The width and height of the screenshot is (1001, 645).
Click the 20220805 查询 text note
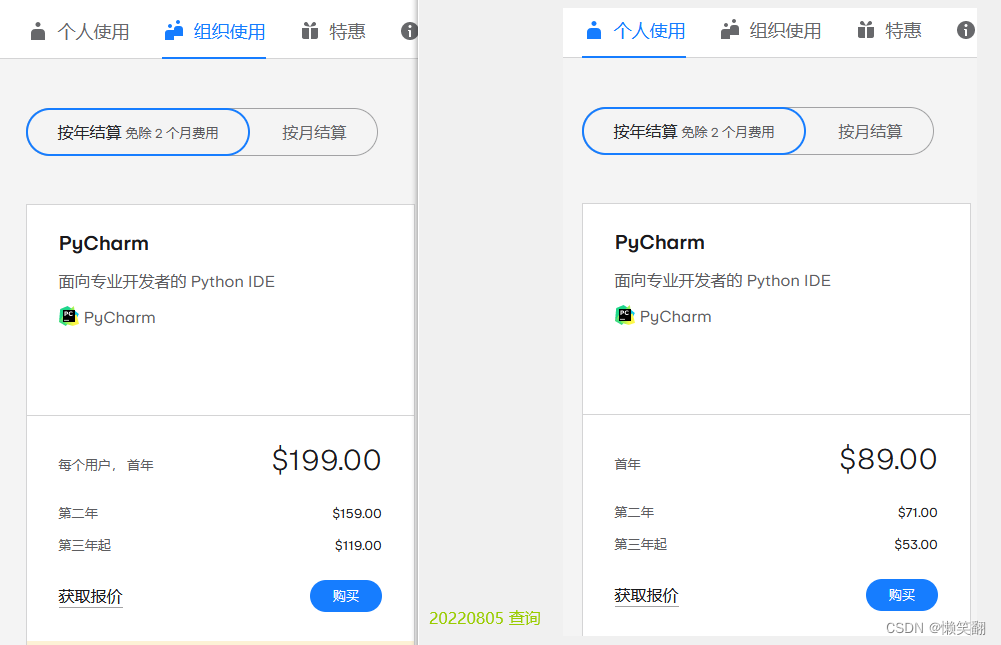[x=484, y=618]
